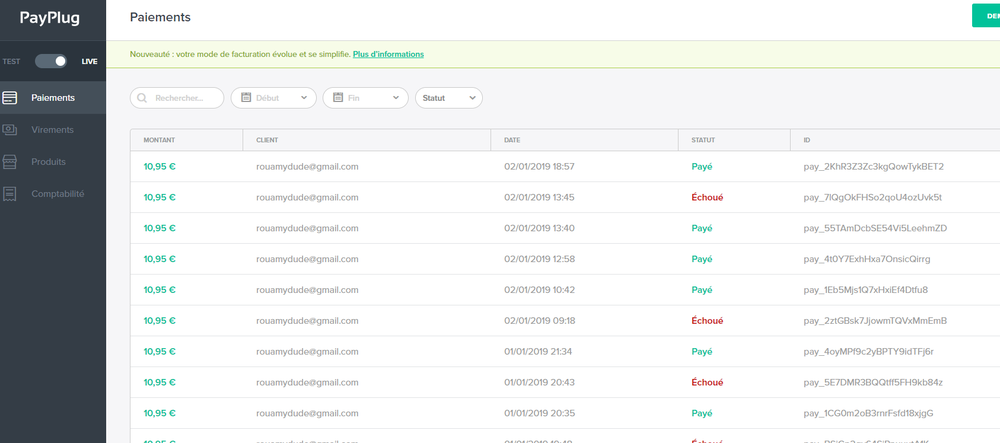Click client email in the 12:58 payment row
Image resolution: width=1000 pixels, height=443 pixels.
pos(307,259)
